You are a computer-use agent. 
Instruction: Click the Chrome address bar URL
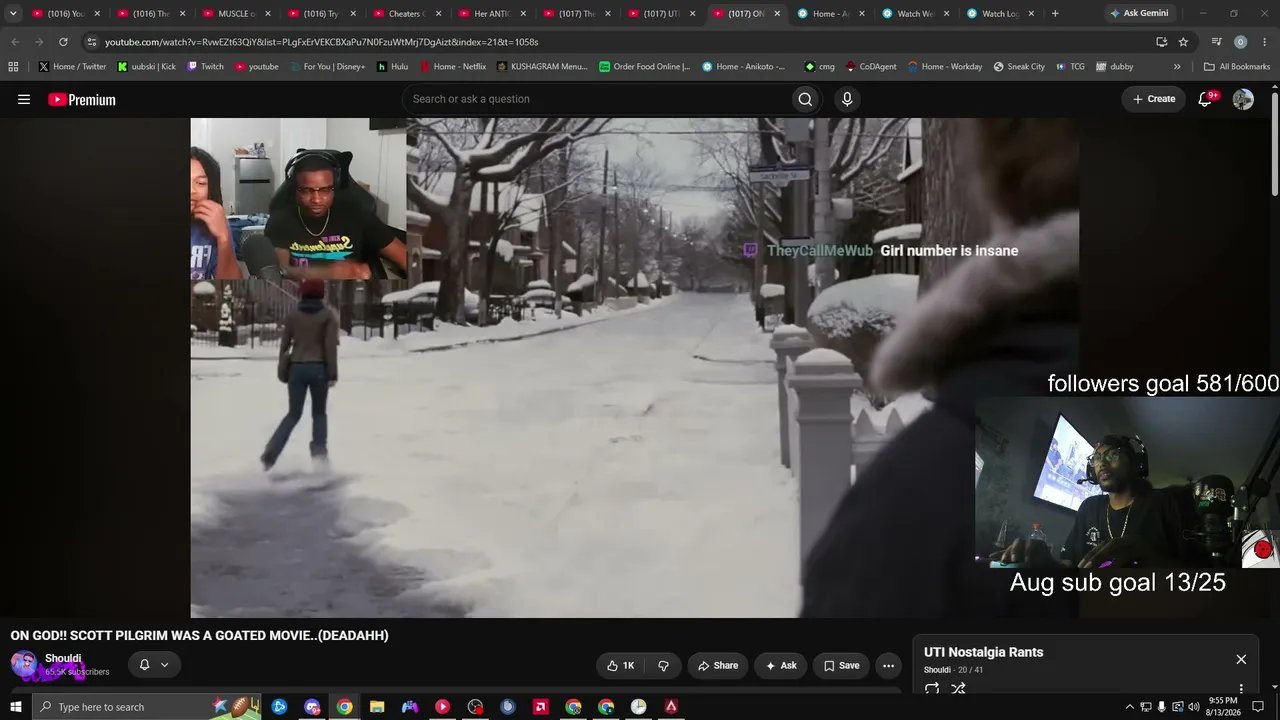pos(321,42)
